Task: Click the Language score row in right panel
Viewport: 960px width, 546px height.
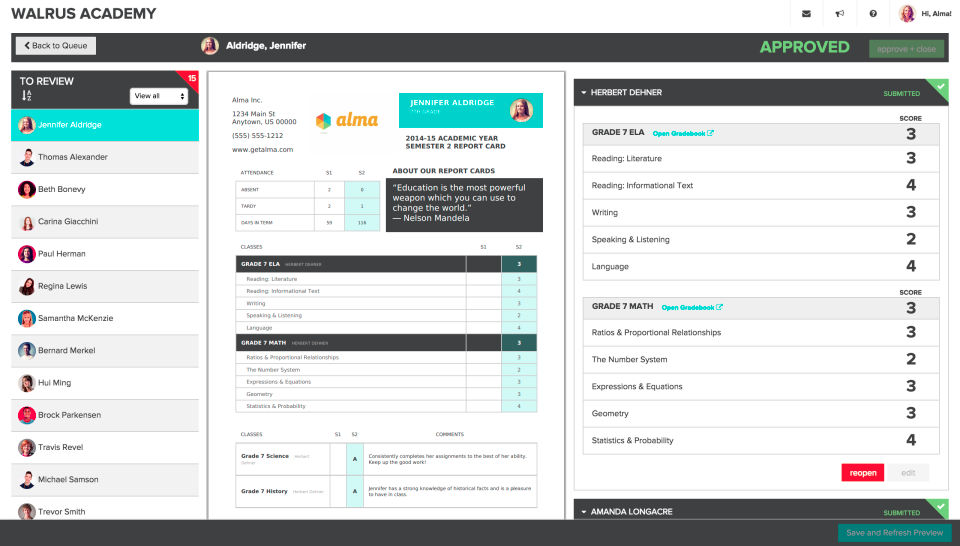Action: click(761, 266)
